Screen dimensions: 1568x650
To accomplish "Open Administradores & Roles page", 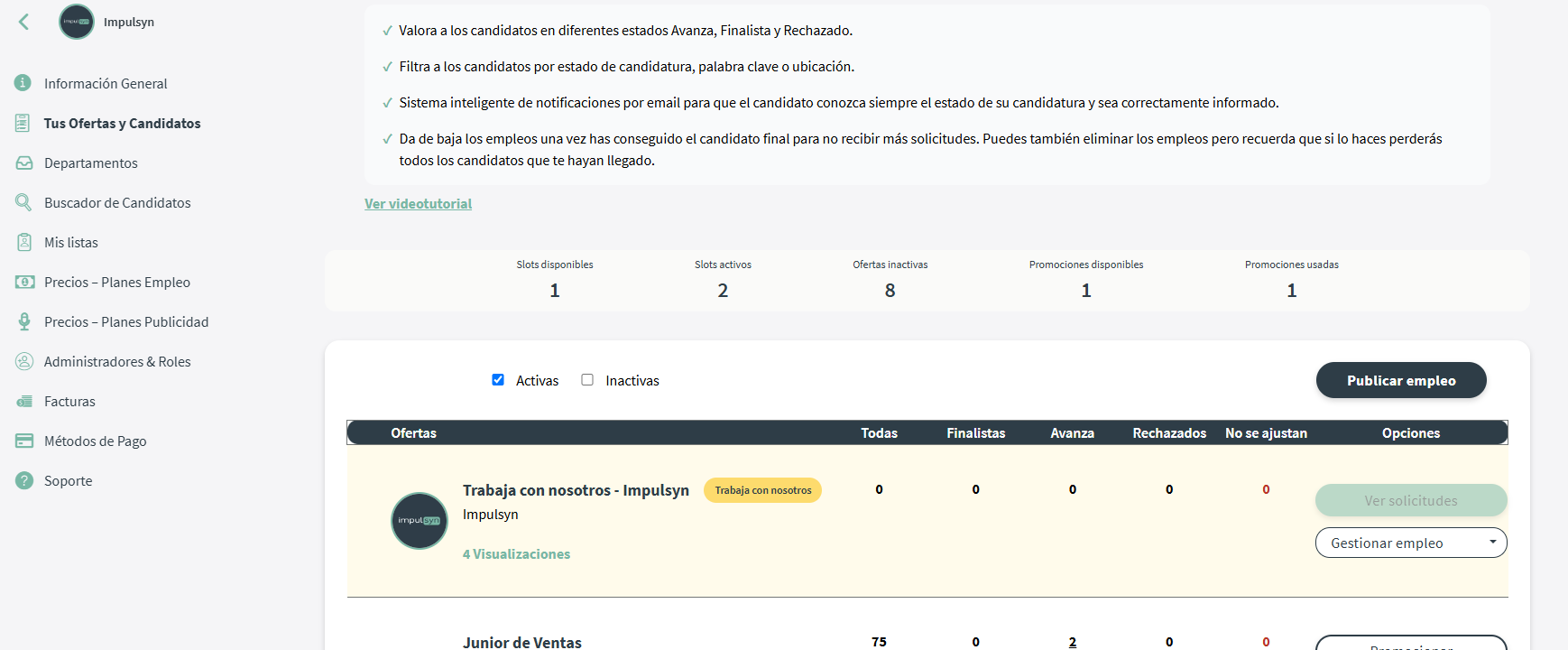I will 117,361.
